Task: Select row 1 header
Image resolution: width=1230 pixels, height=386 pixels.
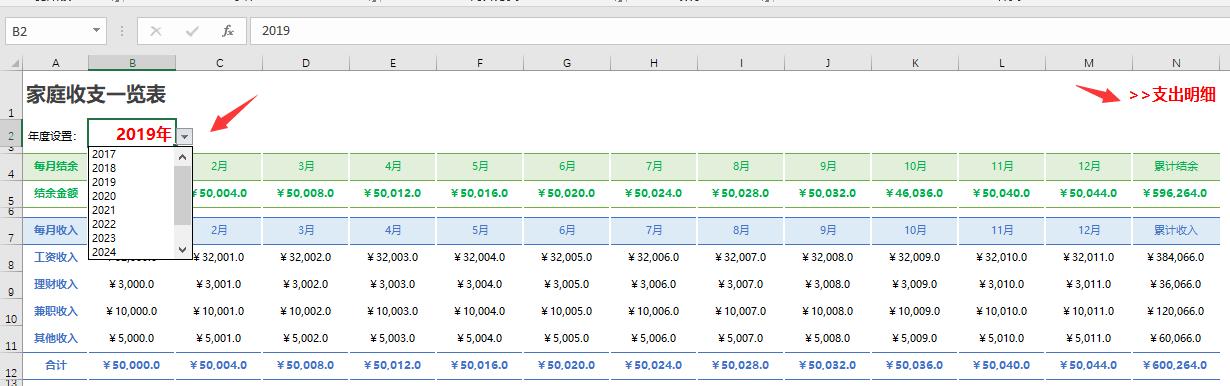Action: pos(11,95)
